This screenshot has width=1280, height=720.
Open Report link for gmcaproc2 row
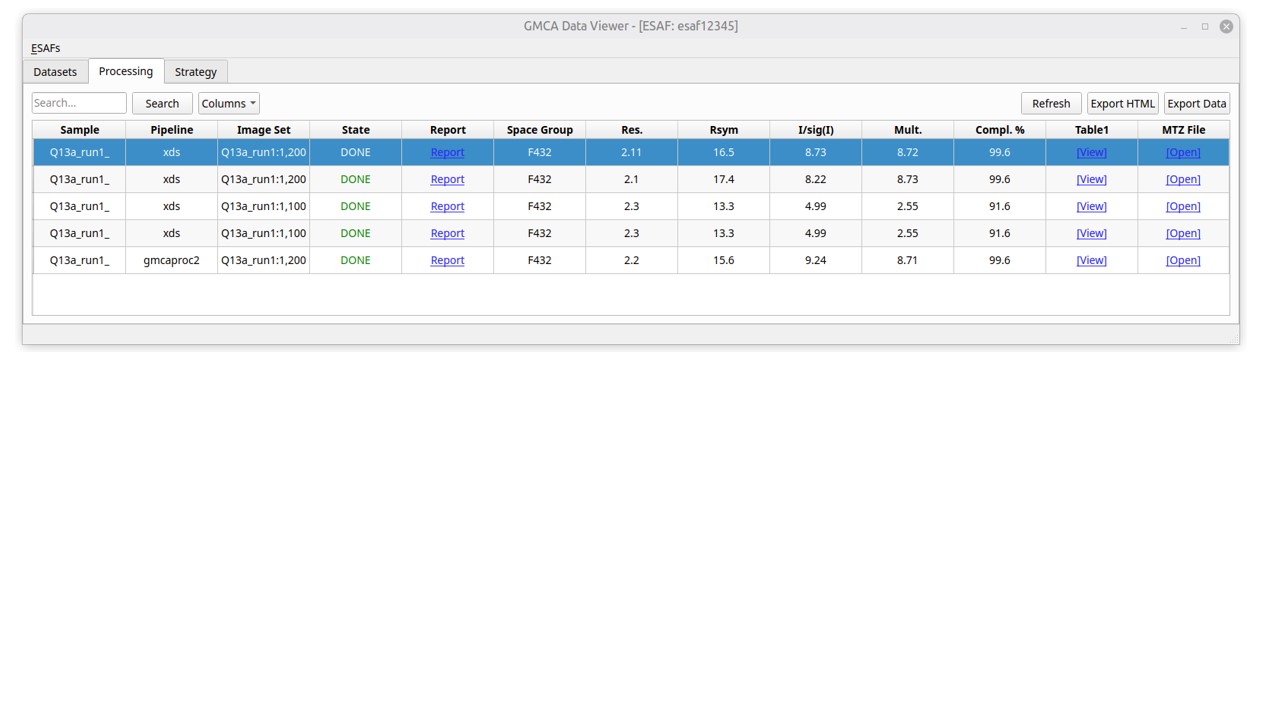point(447,260)
